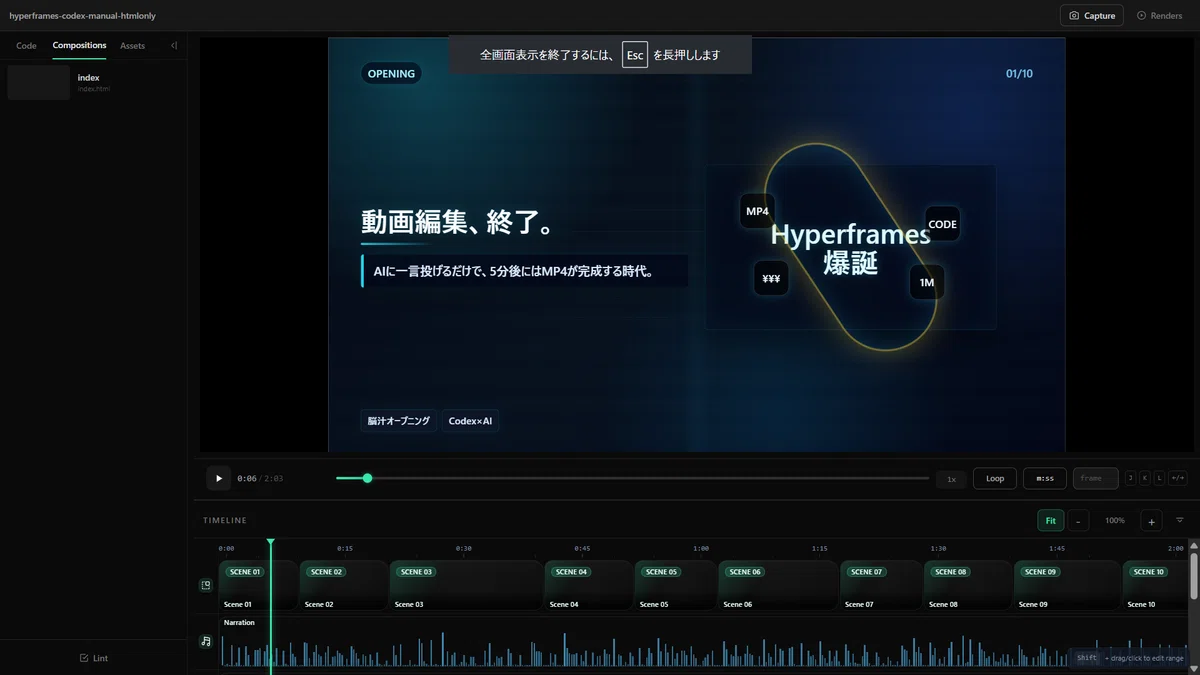Screen dimensions: 1200x675
Task: Click the Hyperframes 爆誕 title graphic
Action: pos(850,249)
